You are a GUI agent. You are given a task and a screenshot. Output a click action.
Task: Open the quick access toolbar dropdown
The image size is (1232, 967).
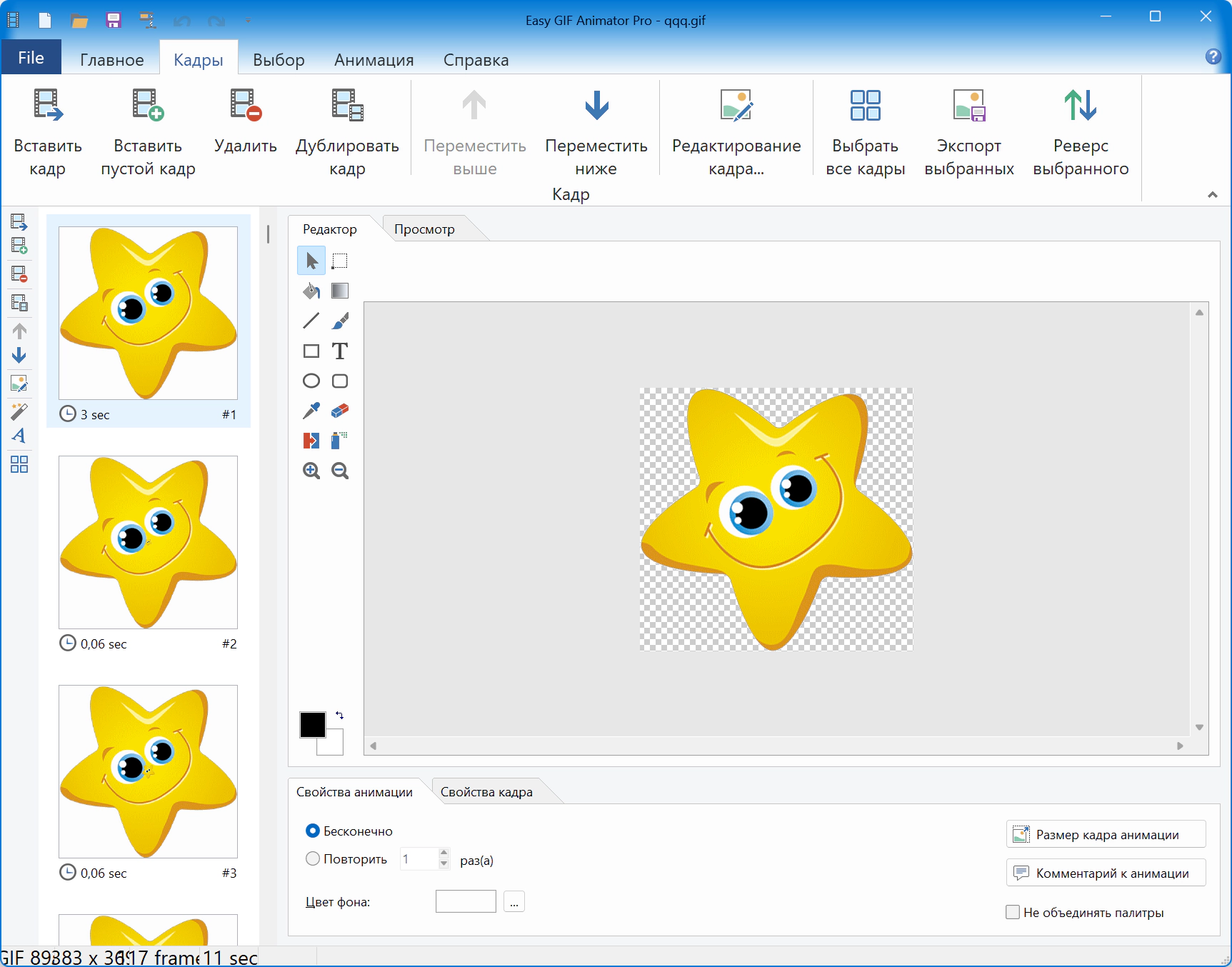click(x=248, y=20)
